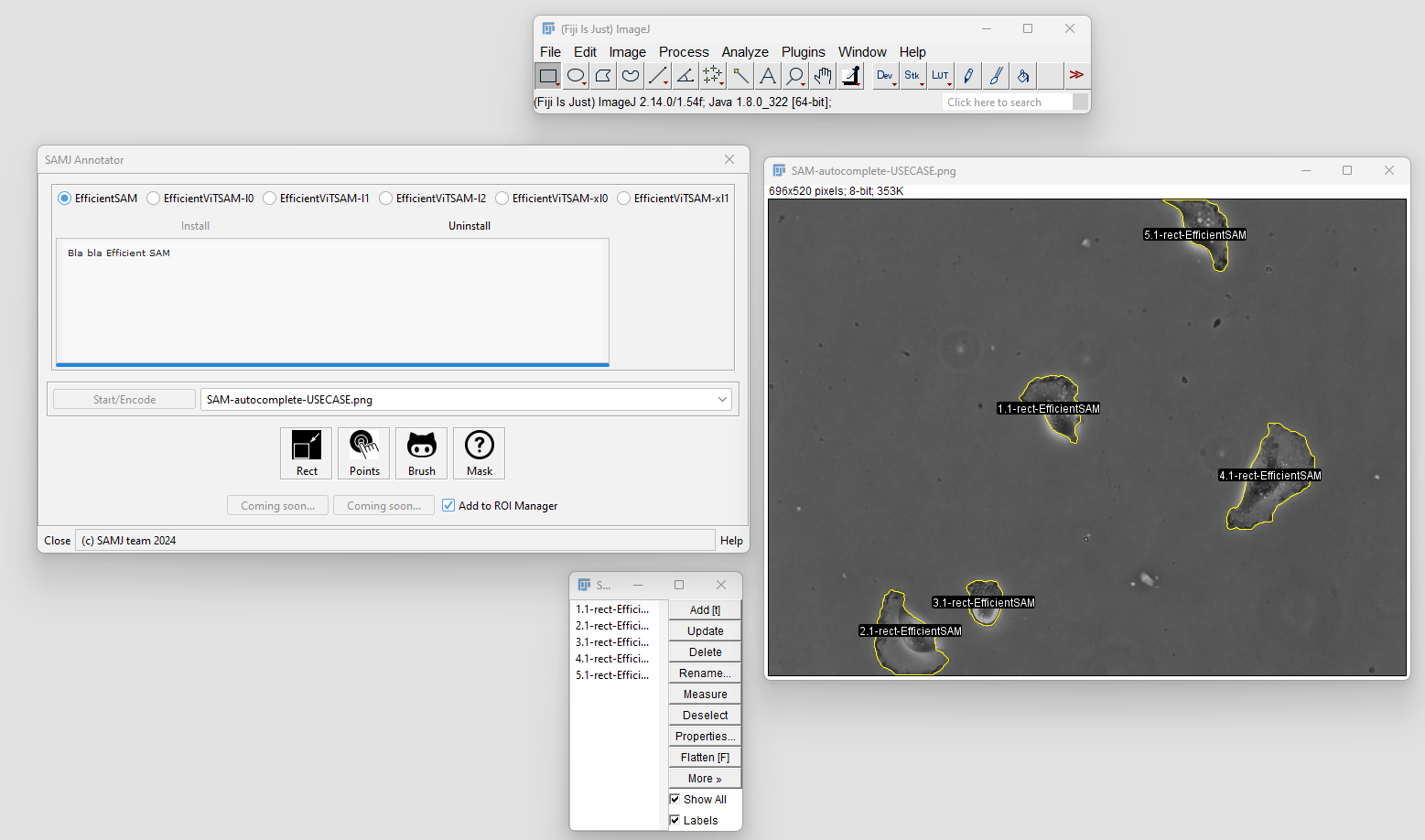Select the Oval selection tool

pos(576,76)
